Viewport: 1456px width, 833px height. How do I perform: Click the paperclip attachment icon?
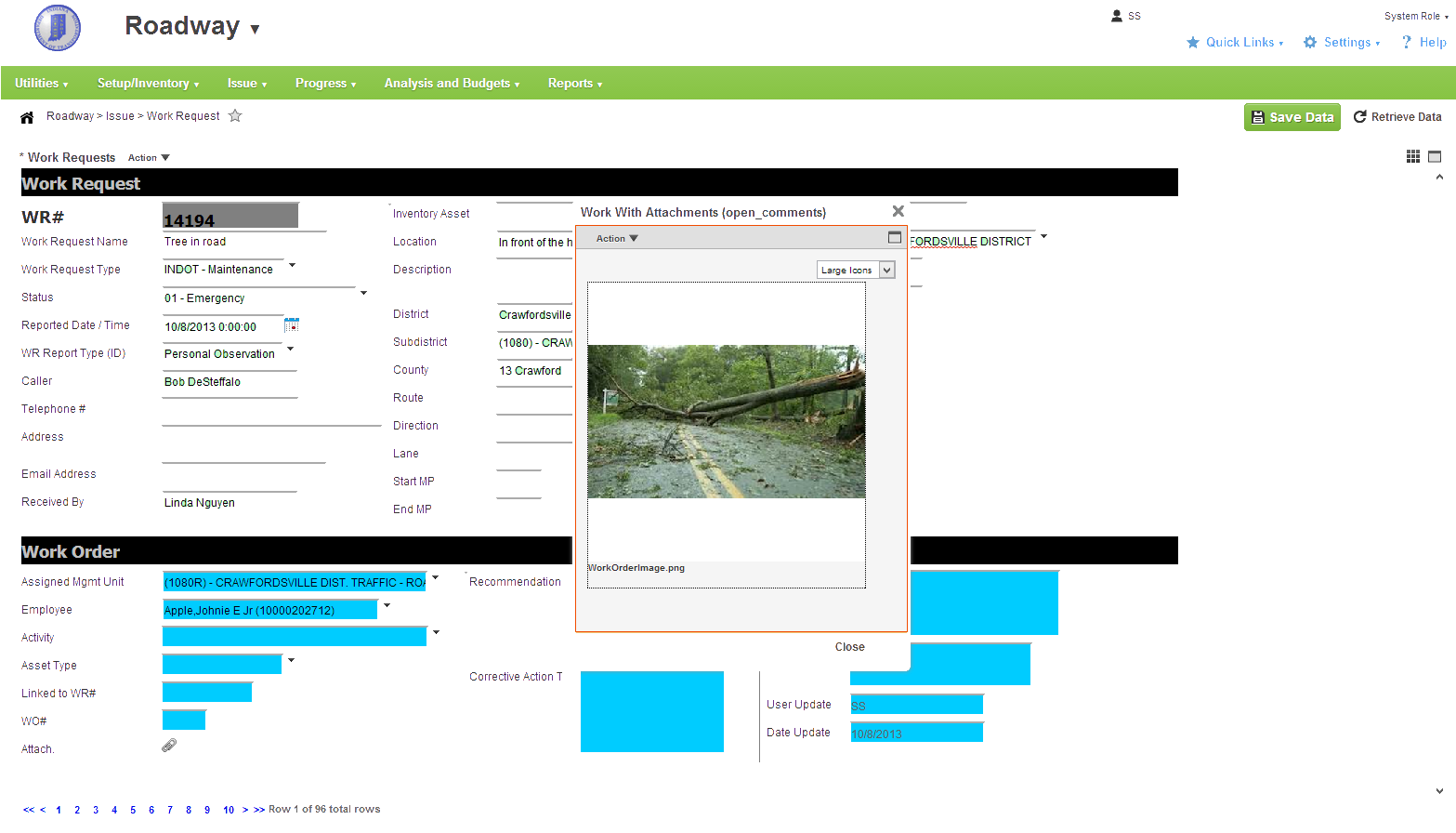point(168,745)
